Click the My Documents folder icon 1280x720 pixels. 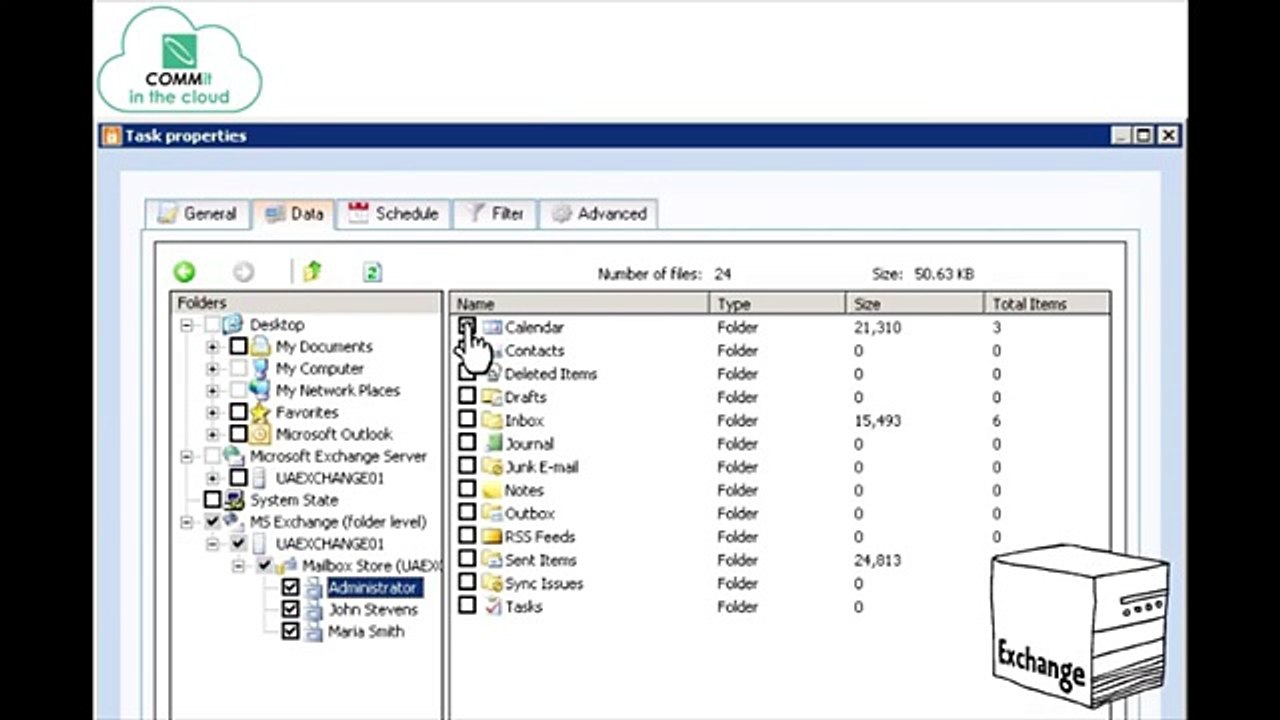point(260,346)
